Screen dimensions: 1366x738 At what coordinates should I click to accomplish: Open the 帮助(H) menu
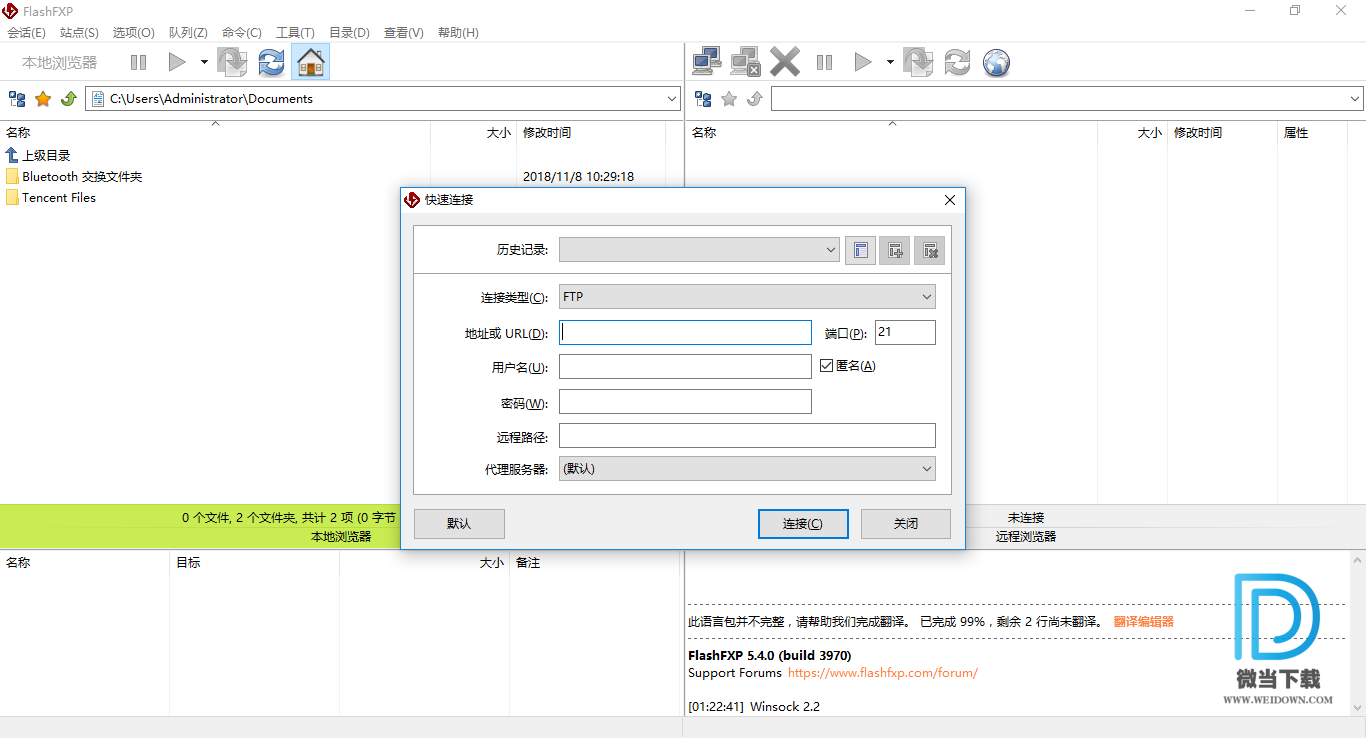click(x=458, y=33)
